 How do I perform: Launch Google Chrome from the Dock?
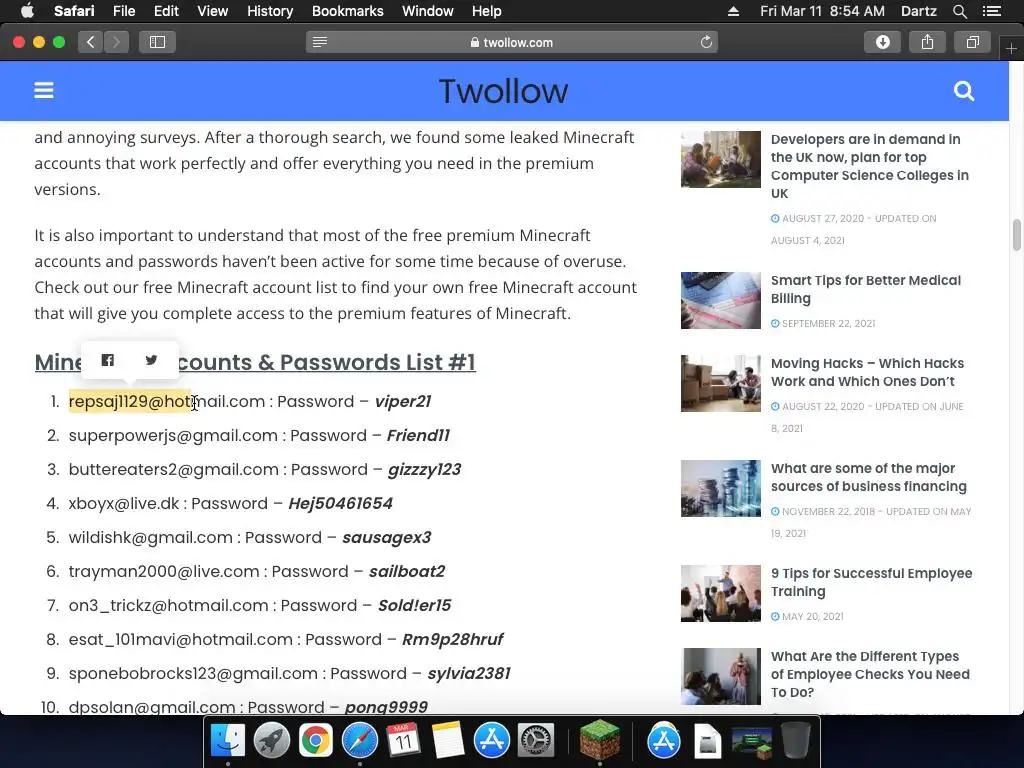(x=315, y=741)
